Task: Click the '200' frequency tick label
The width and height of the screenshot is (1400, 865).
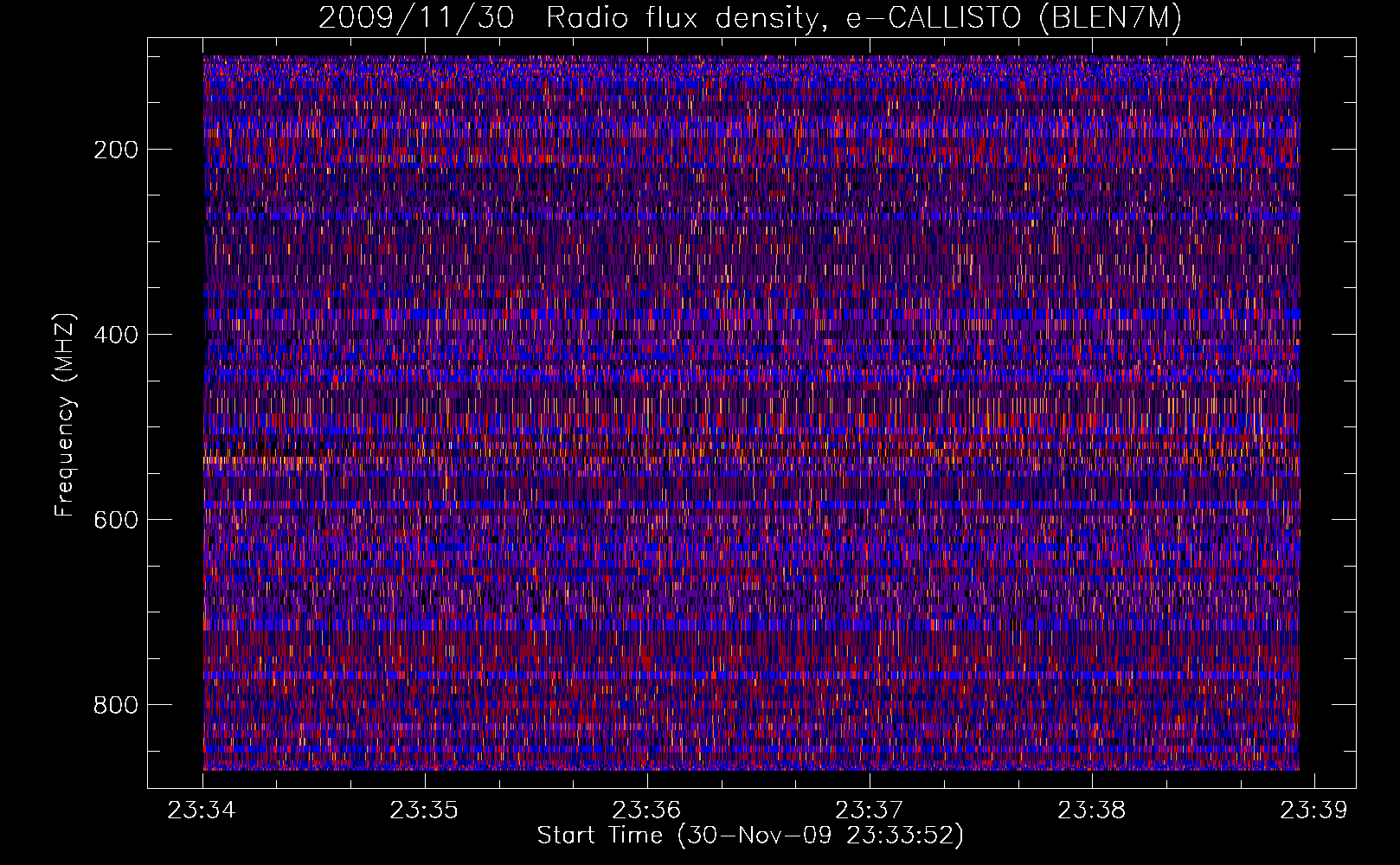Action: click(x=116, y=150)
